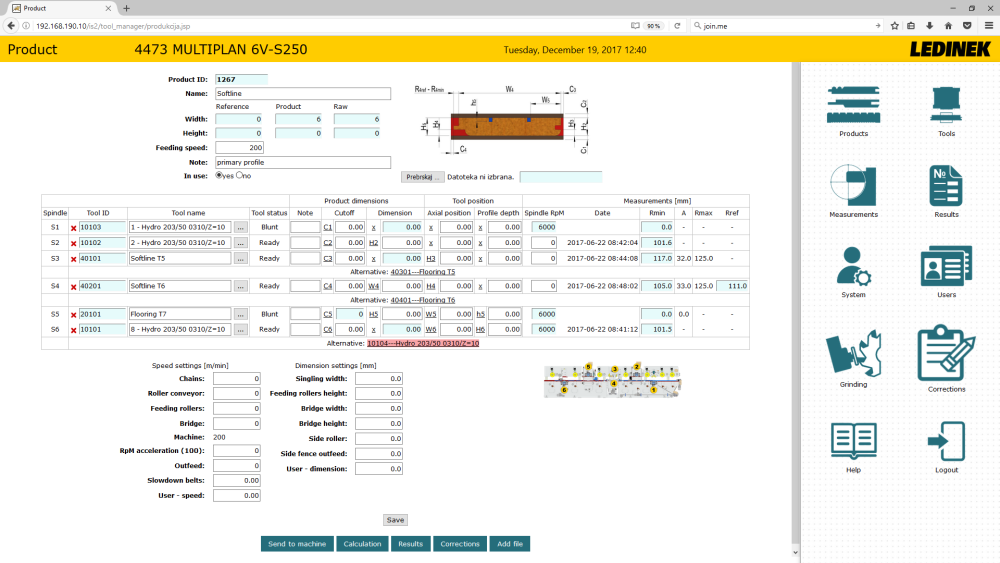
Task: Reload the page with the refresh icon
Action: pos(677,26)
